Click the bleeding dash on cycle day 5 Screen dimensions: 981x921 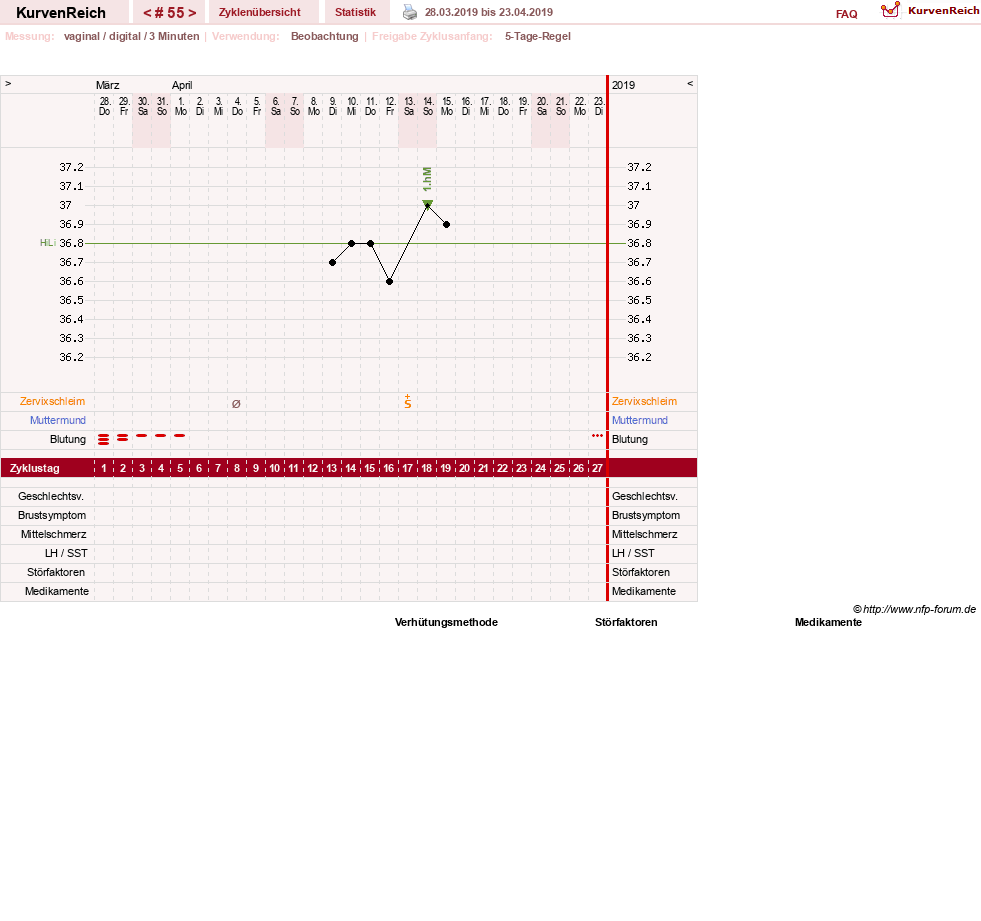click(180, 435)
